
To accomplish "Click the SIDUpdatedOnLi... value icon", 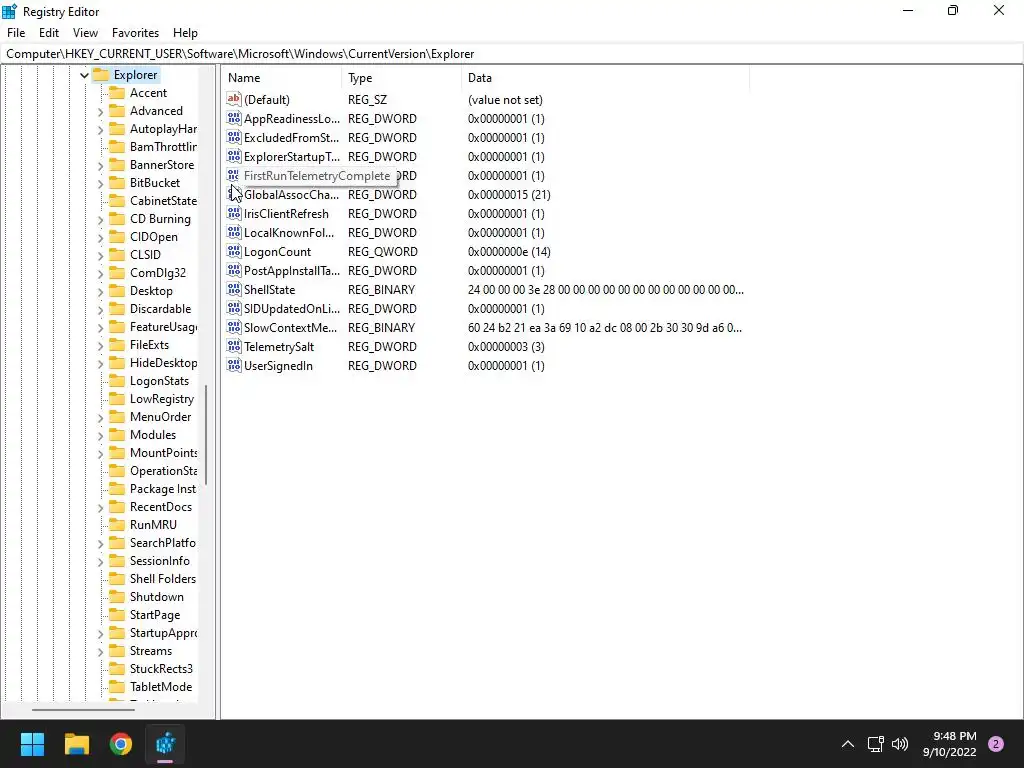I will 234,308.
